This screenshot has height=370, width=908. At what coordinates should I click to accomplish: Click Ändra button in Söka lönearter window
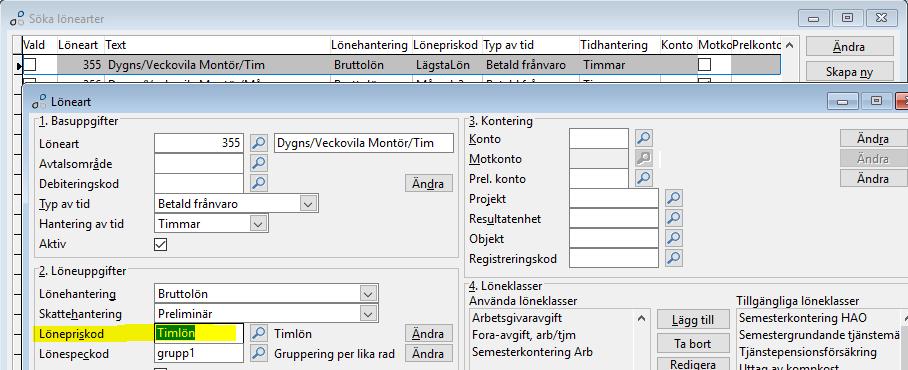pyautogui.click(x=849, y=47)
